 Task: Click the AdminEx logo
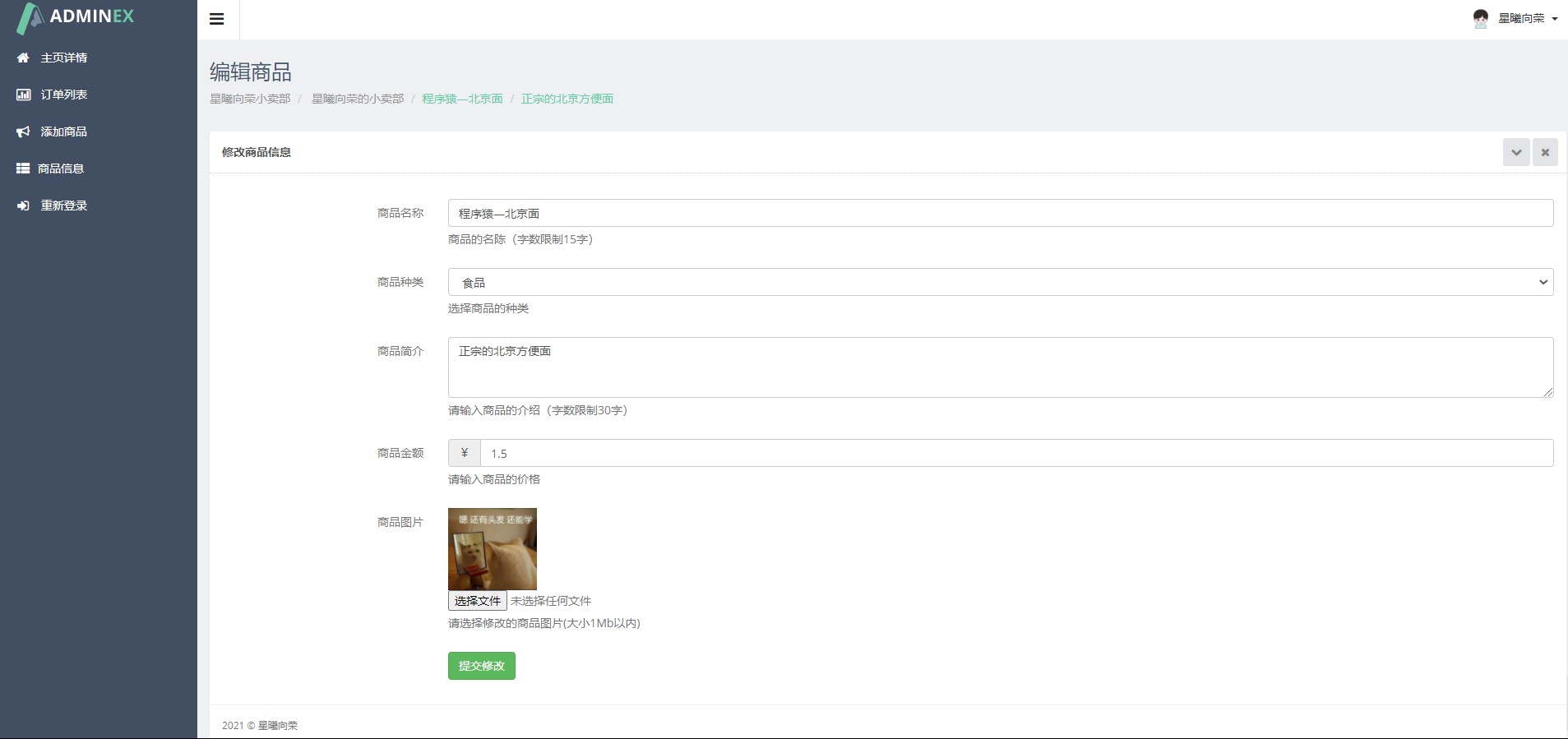76,17
